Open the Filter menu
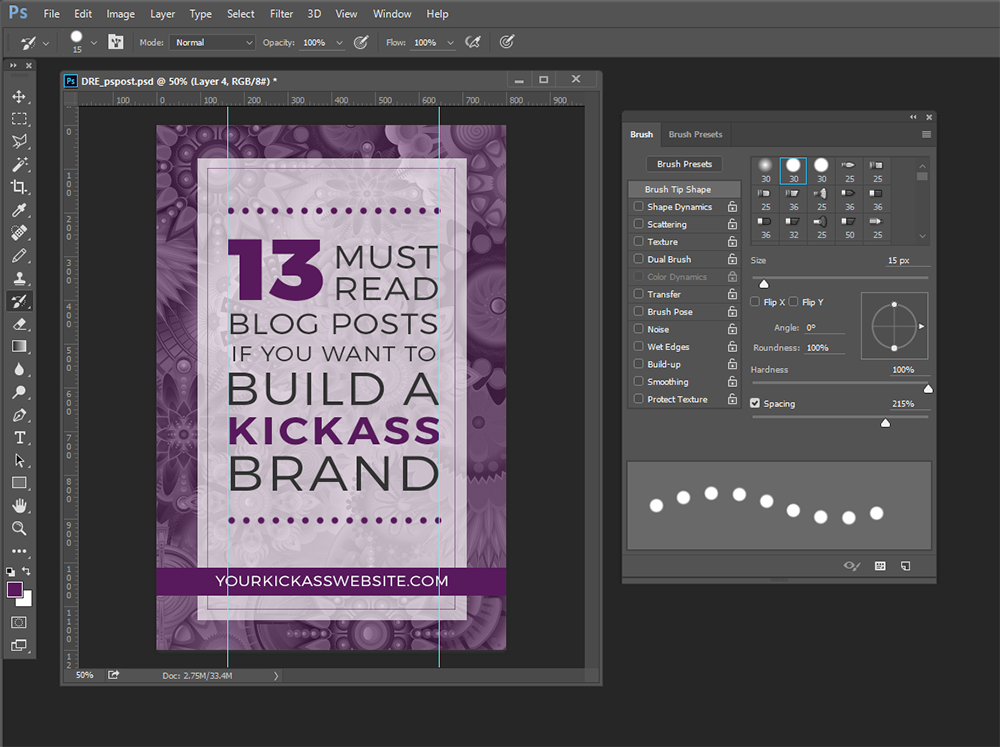Viewport: 1000px width, 747px height. pos(281,13)
